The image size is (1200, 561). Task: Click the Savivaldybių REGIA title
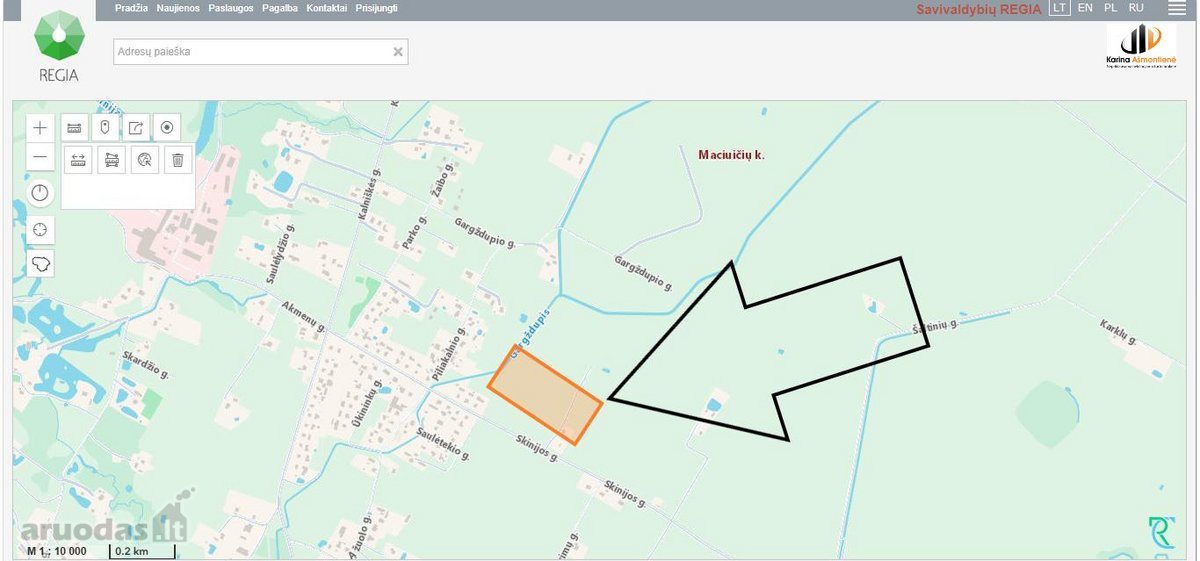[x=979, y=9]
